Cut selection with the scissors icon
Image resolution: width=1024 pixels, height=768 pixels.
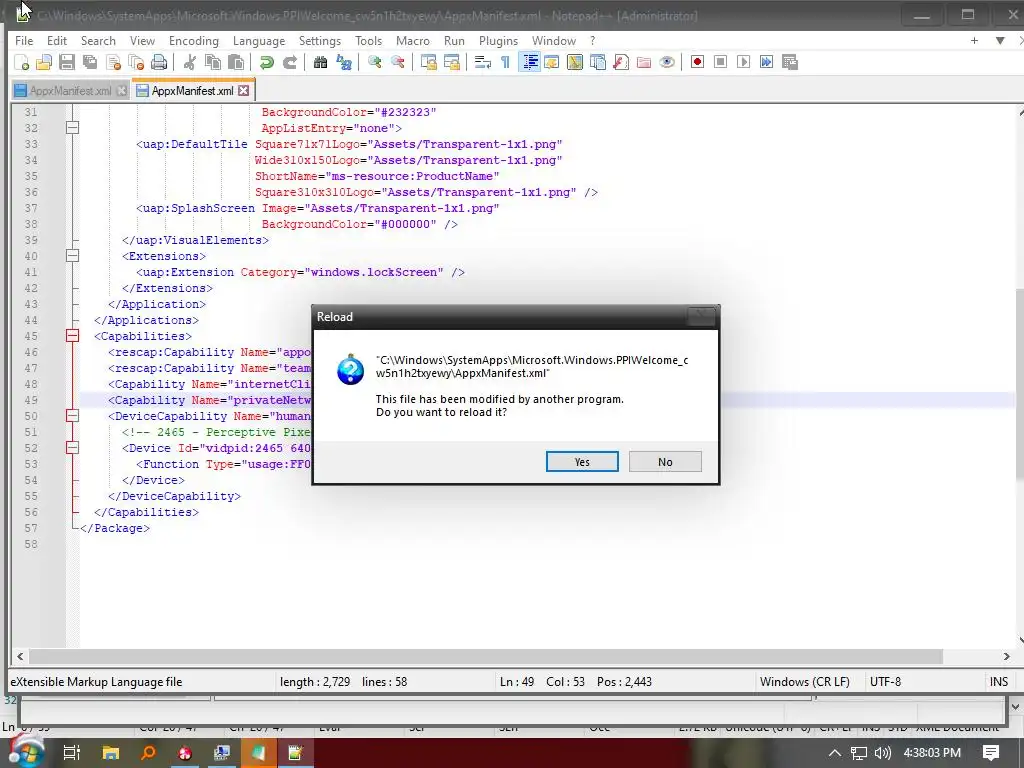[190, 62]
